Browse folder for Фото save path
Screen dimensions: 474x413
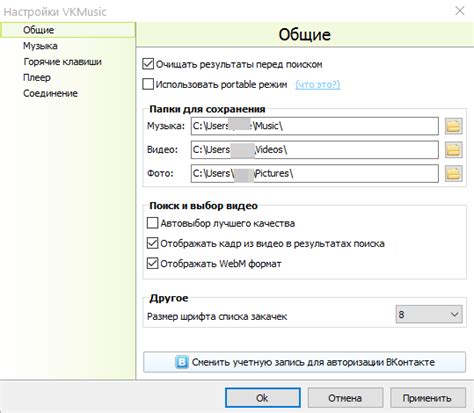(454, 173)
